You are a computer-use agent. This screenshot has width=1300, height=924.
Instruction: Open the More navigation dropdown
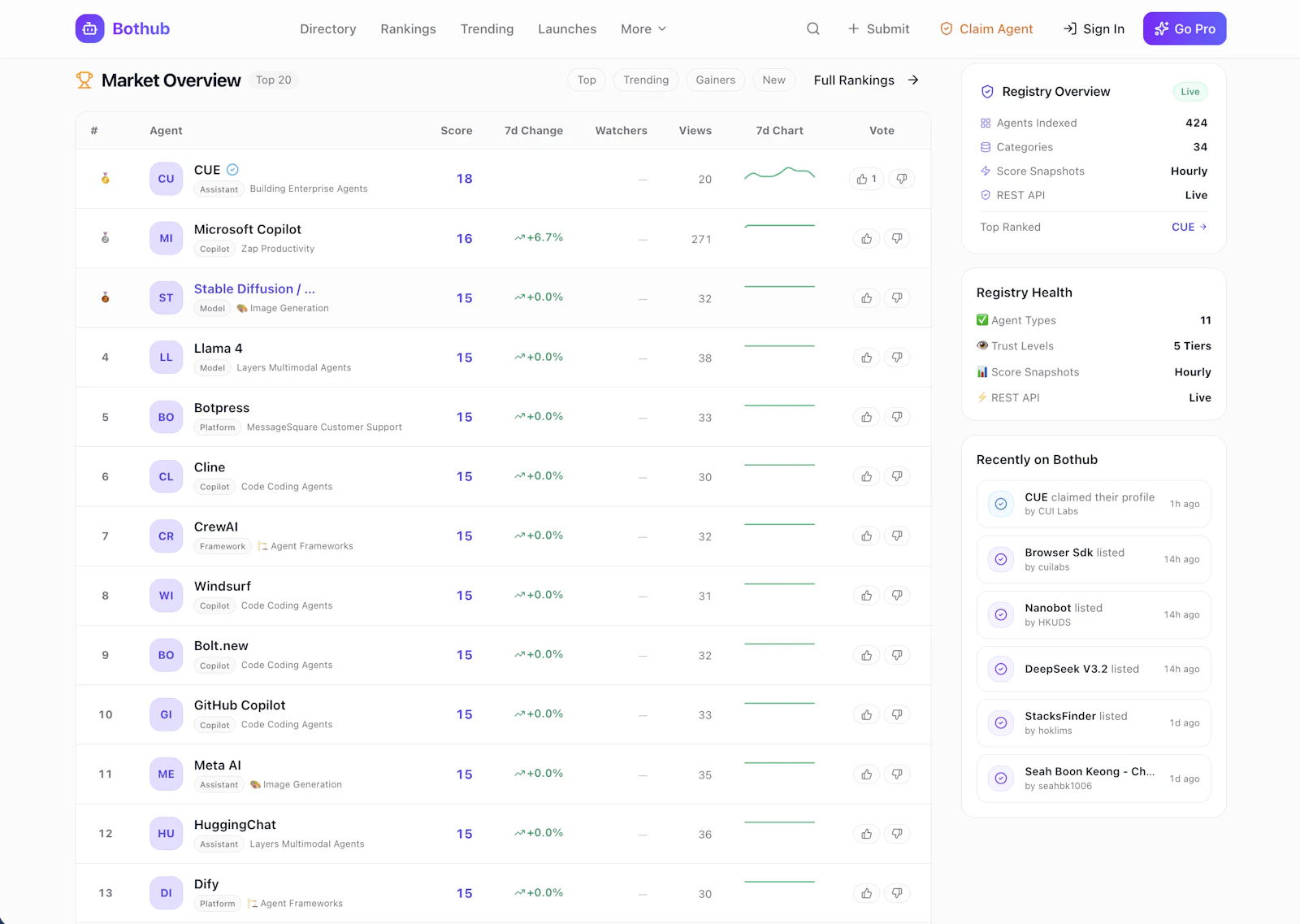643,28
